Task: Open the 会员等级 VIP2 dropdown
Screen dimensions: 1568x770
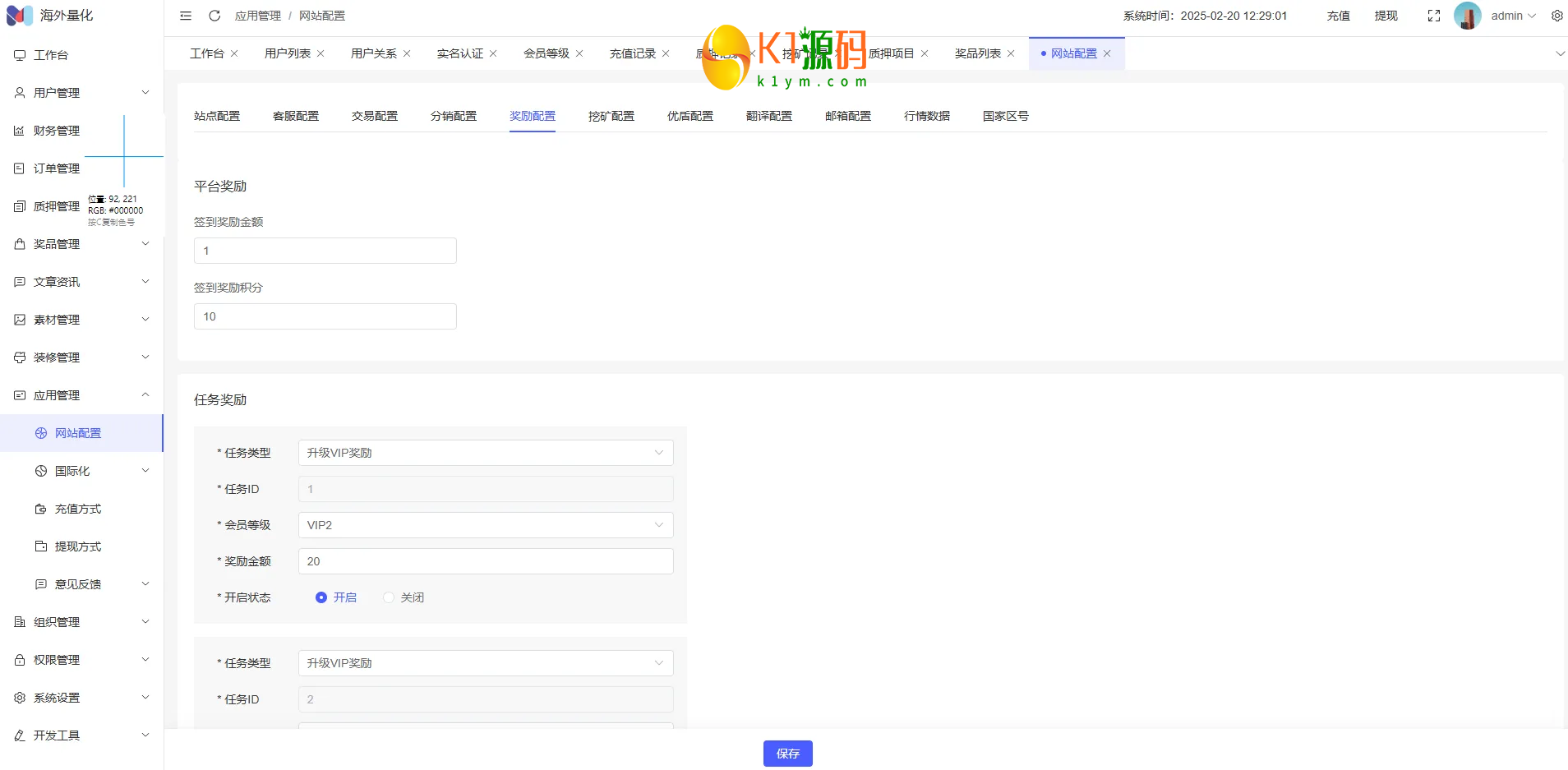Action: [x=485, y=525]
